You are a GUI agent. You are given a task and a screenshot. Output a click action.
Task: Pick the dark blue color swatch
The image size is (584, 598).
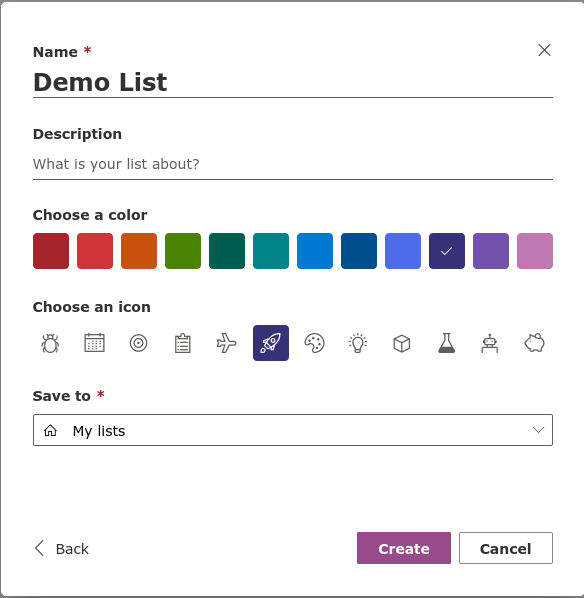click(x=359, y=251)
